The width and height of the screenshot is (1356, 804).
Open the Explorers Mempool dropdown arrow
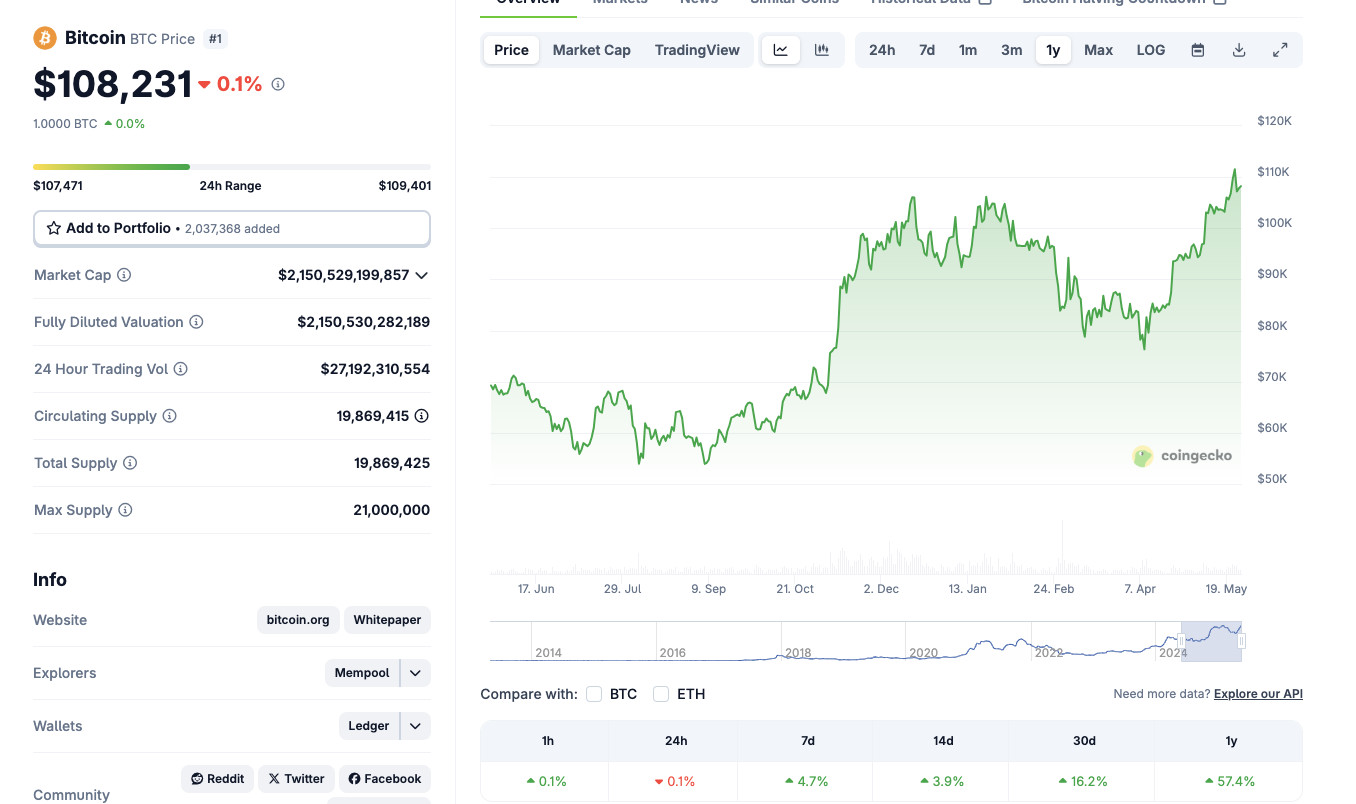pyautogui.click(x=415, y=673)
